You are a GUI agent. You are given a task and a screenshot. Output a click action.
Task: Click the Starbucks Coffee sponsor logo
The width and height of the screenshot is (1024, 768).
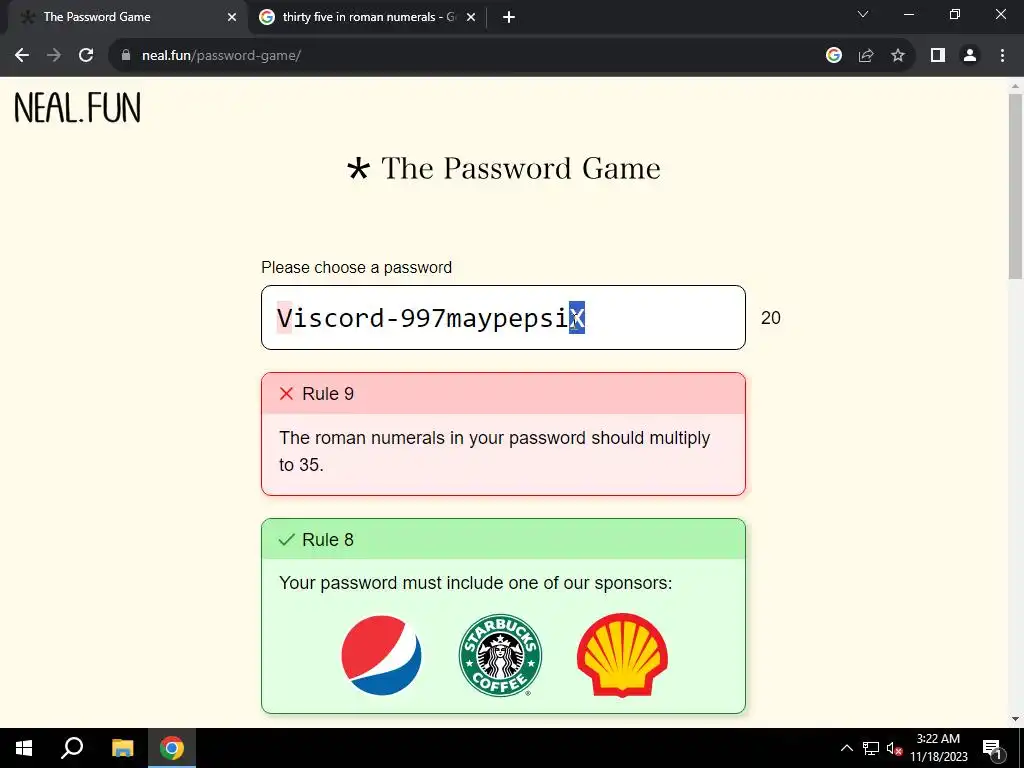[x=501, y=655]
